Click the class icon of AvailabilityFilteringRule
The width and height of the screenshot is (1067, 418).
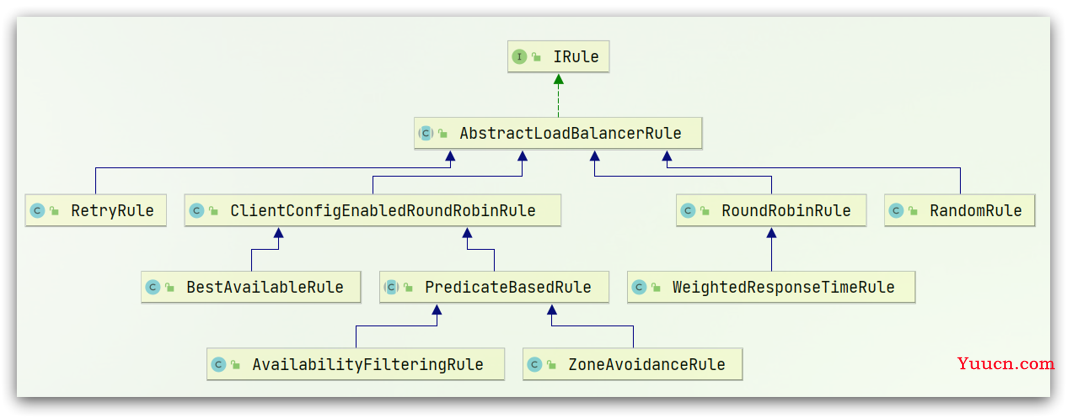(x=218, y=364)
